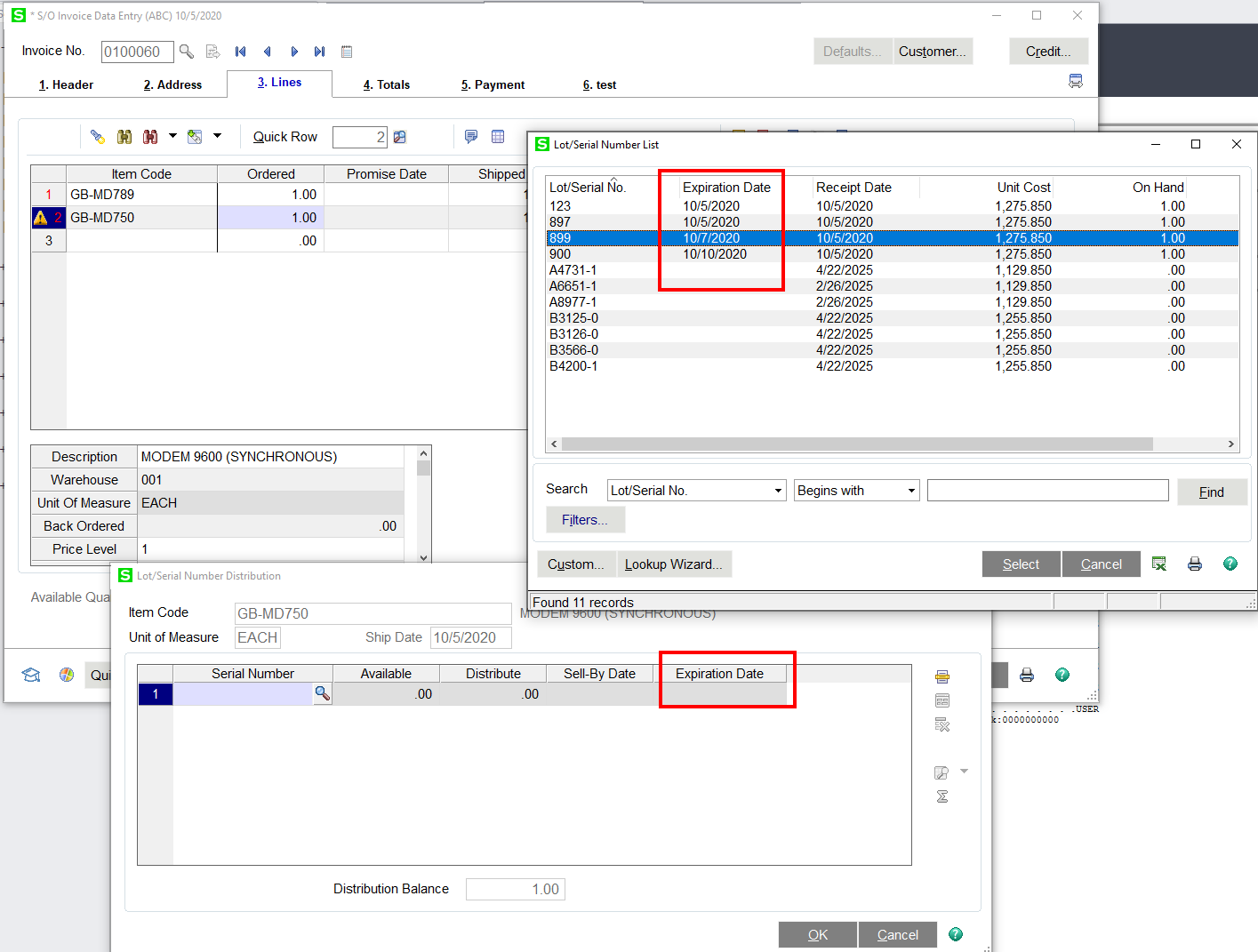Open the serial number lookup magnifier
This screenshot has height=952, width=1258.
click(323, 694)
